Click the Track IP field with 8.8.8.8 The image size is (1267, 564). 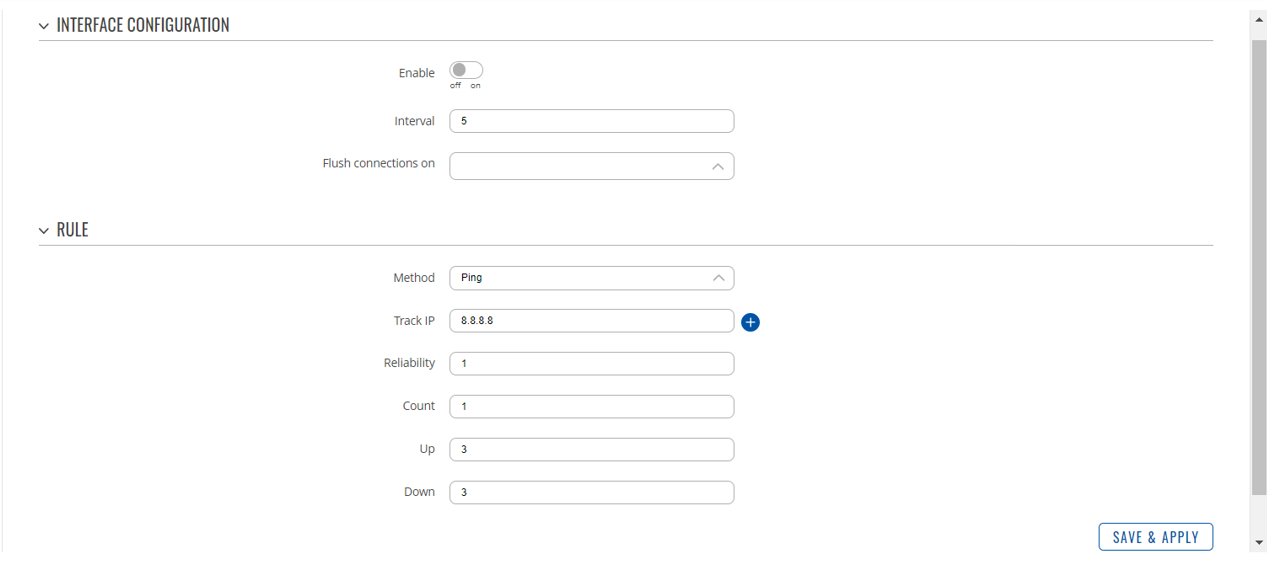pos(592,321)
